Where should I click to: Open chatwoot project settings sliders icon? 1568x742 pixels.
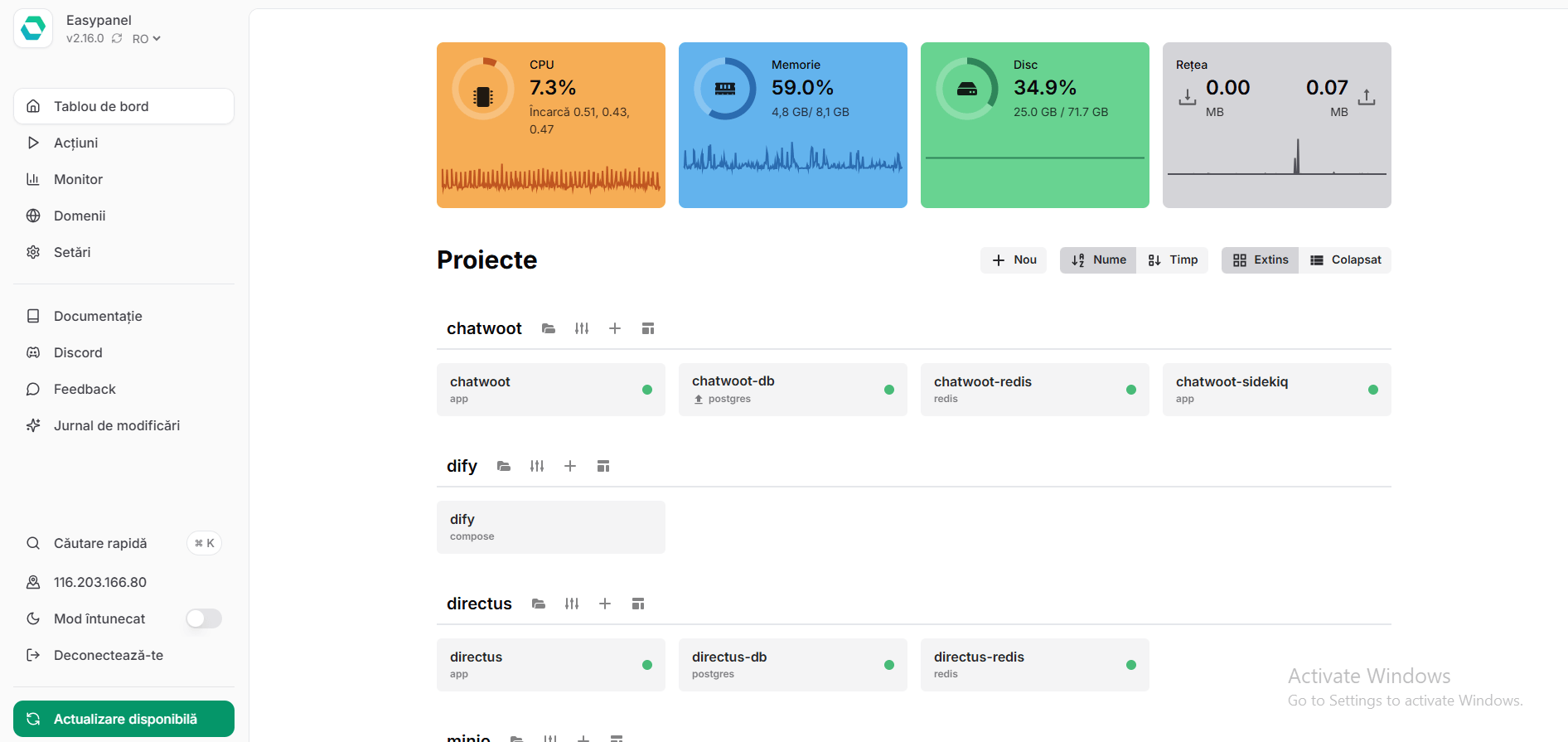coord(582,329)
